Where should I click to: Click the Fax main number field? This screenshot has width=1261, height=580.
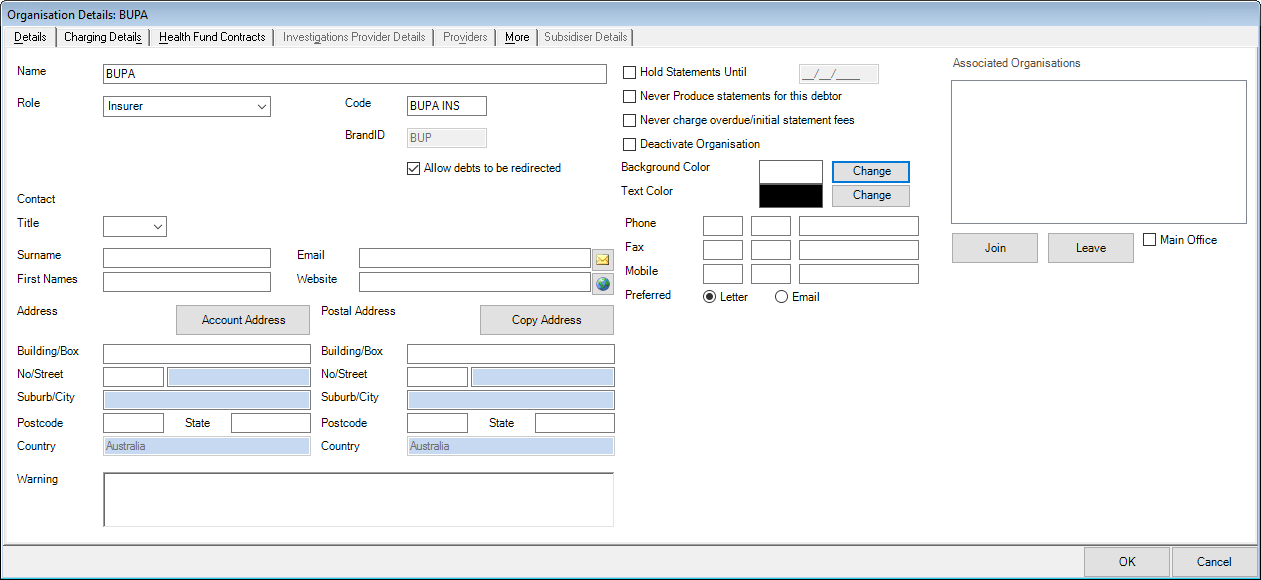click(x=859, y=250)
